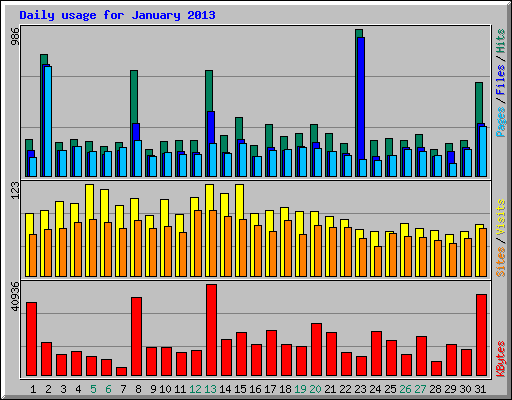Click the Files legend label
512x400 pixels.
point(501,79)
